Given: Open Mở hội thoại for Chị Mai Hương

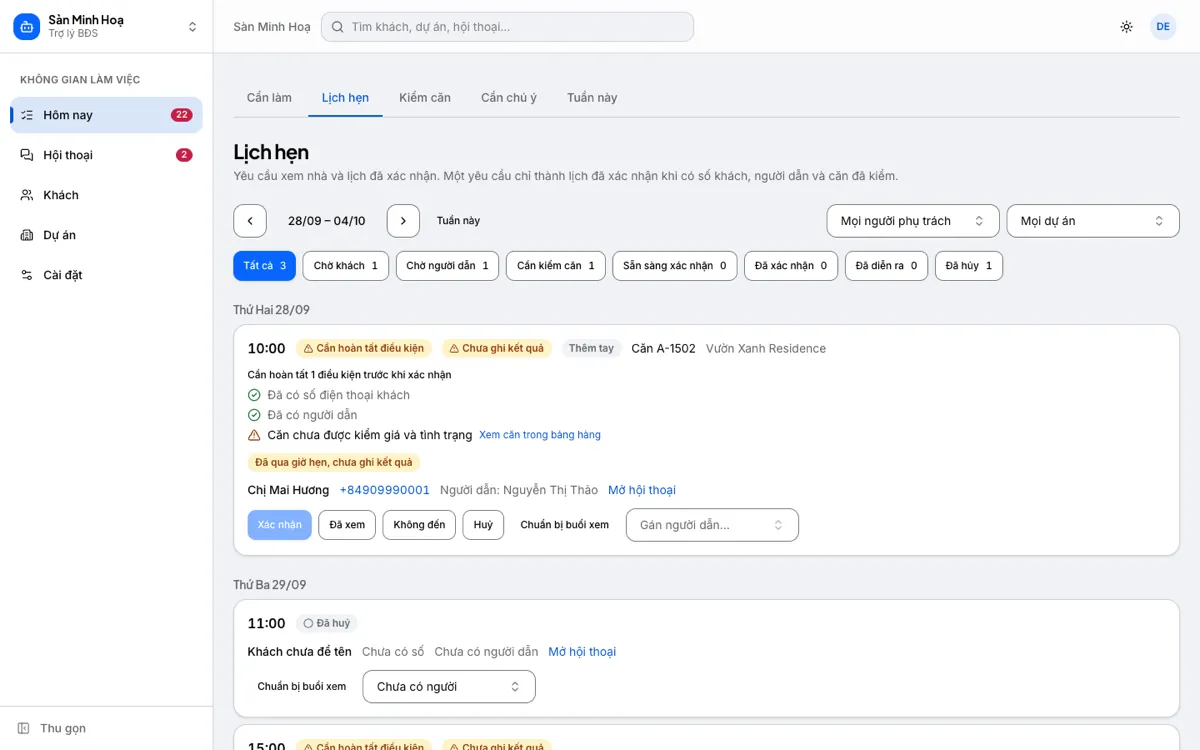Looking at the screenshot, I should 642,490.
